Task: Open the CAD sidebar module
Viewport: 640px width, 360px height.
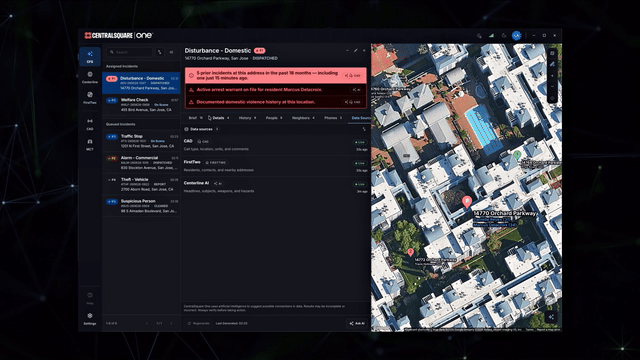Action: pos(90,124)
